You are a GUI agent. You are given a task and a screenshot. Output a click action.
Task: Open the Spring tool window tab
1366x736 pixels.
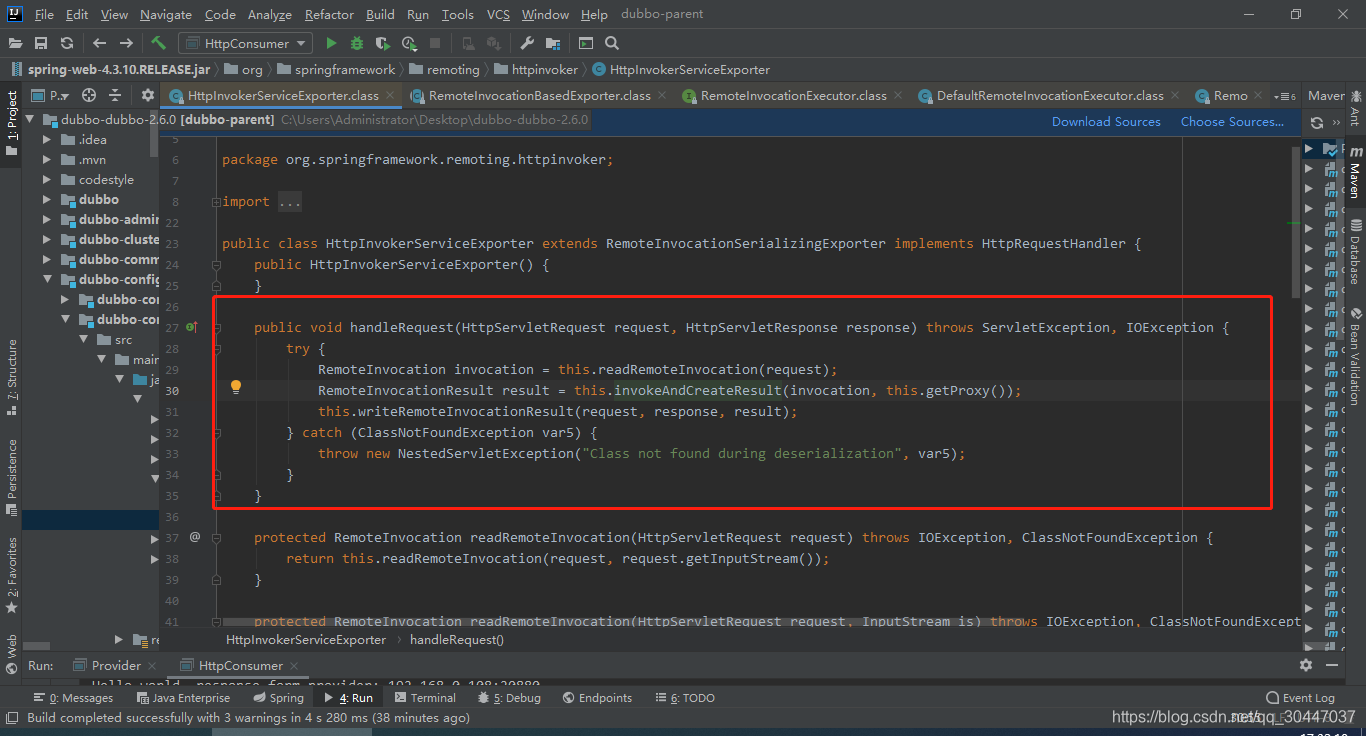278,698
